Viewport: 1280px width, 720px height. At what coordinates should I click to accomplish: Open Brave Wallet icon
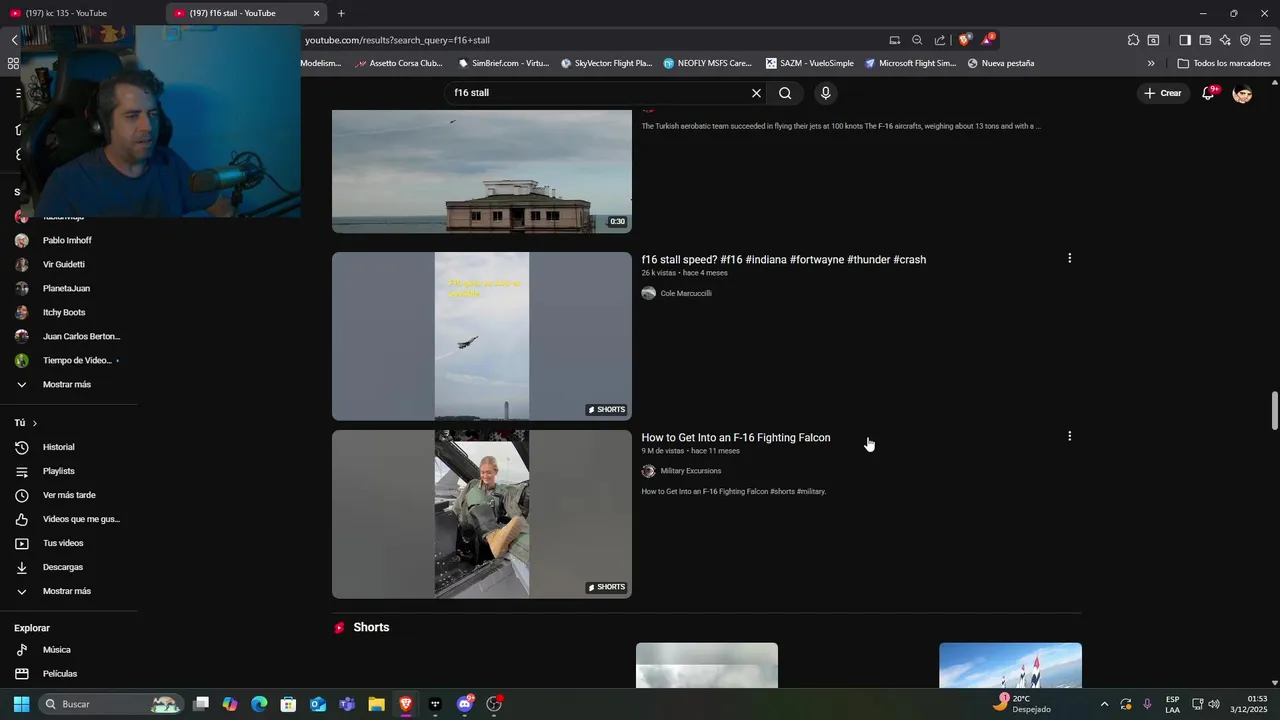pos(1205,40)
